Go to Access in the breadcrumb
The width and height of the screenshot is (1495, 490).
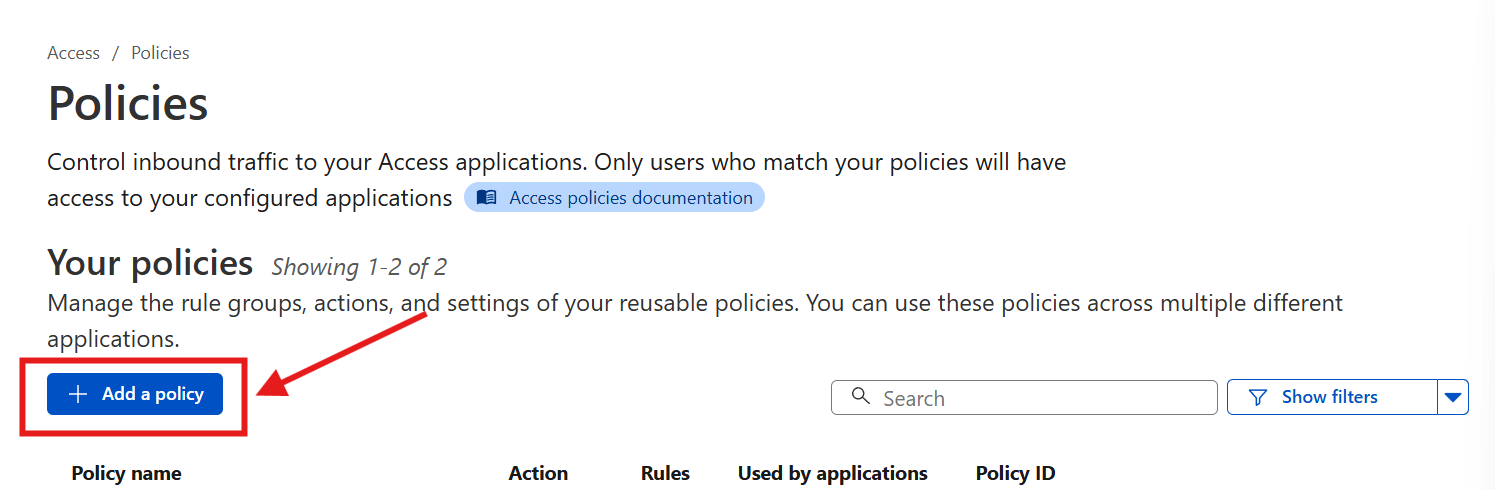(x=73, y=53)
